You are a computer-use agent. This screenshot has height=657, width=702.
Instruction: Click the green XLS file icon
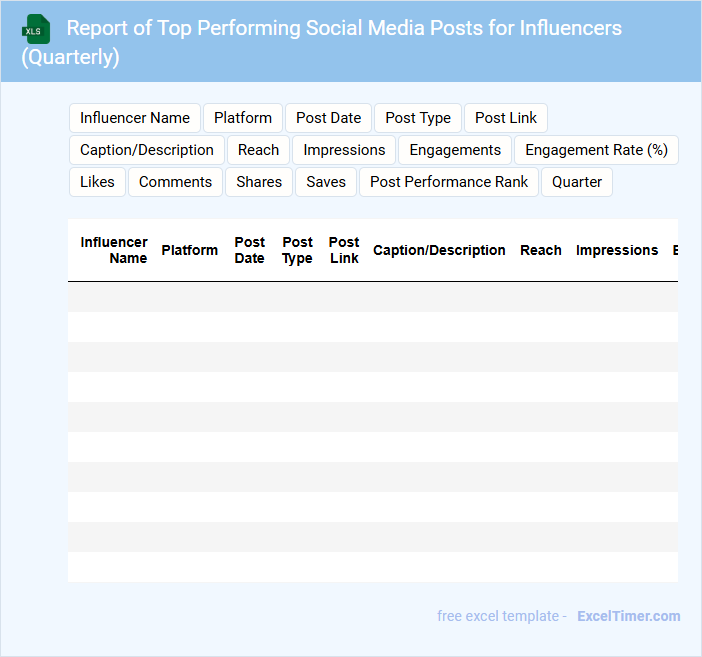[x=37, y=29]
